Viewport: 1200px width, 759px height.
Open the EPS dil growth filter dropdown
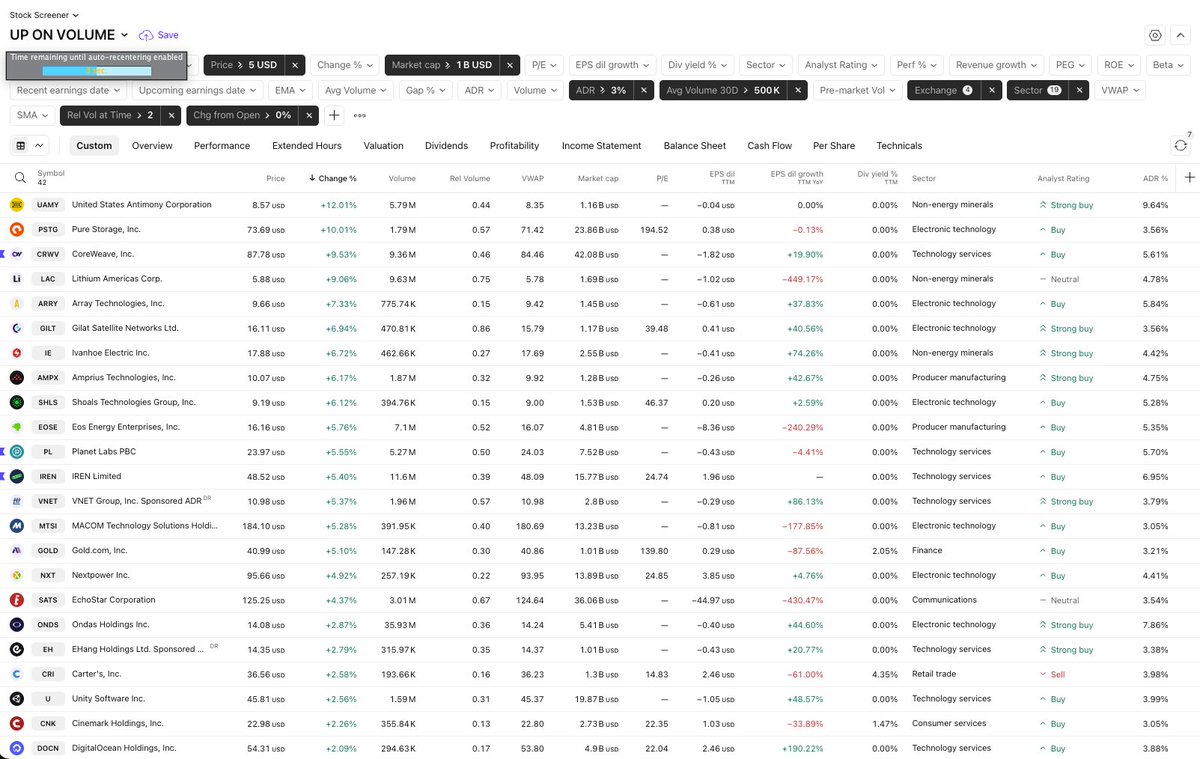[x=613, y=65]
